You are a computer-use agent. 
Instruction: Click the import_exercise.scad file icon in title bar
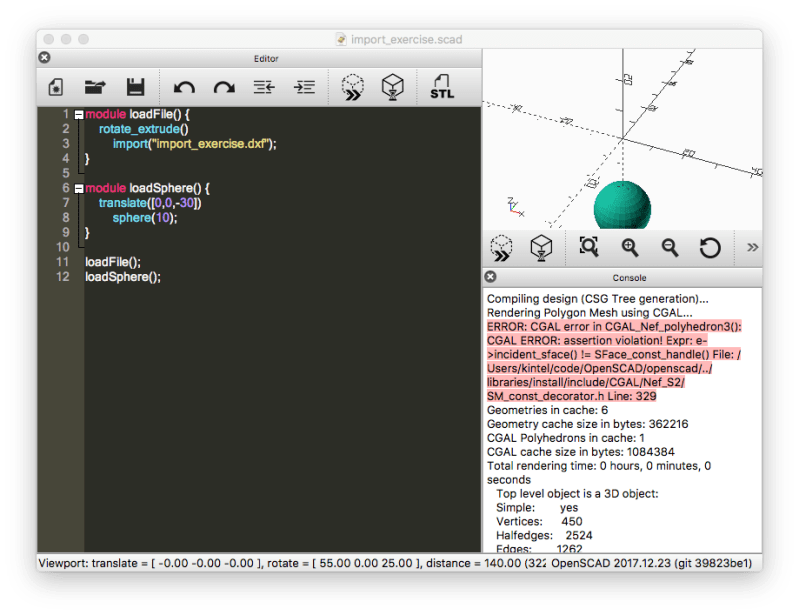(341, 39)
